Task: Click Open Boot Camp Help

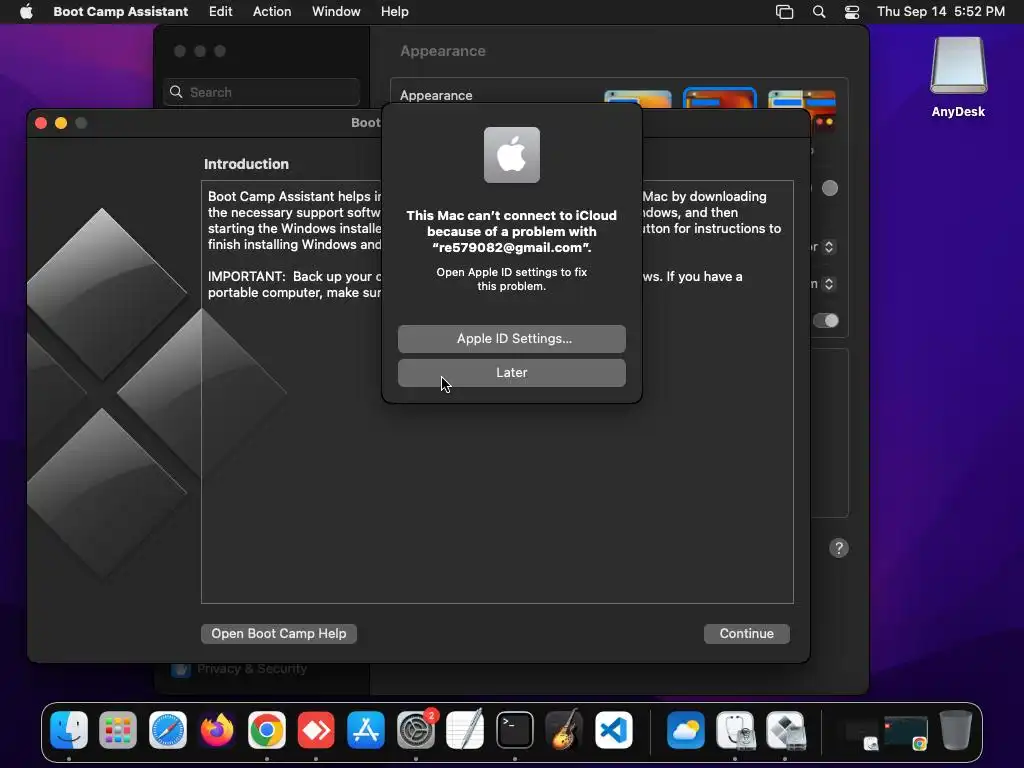Action: point(279,633)
